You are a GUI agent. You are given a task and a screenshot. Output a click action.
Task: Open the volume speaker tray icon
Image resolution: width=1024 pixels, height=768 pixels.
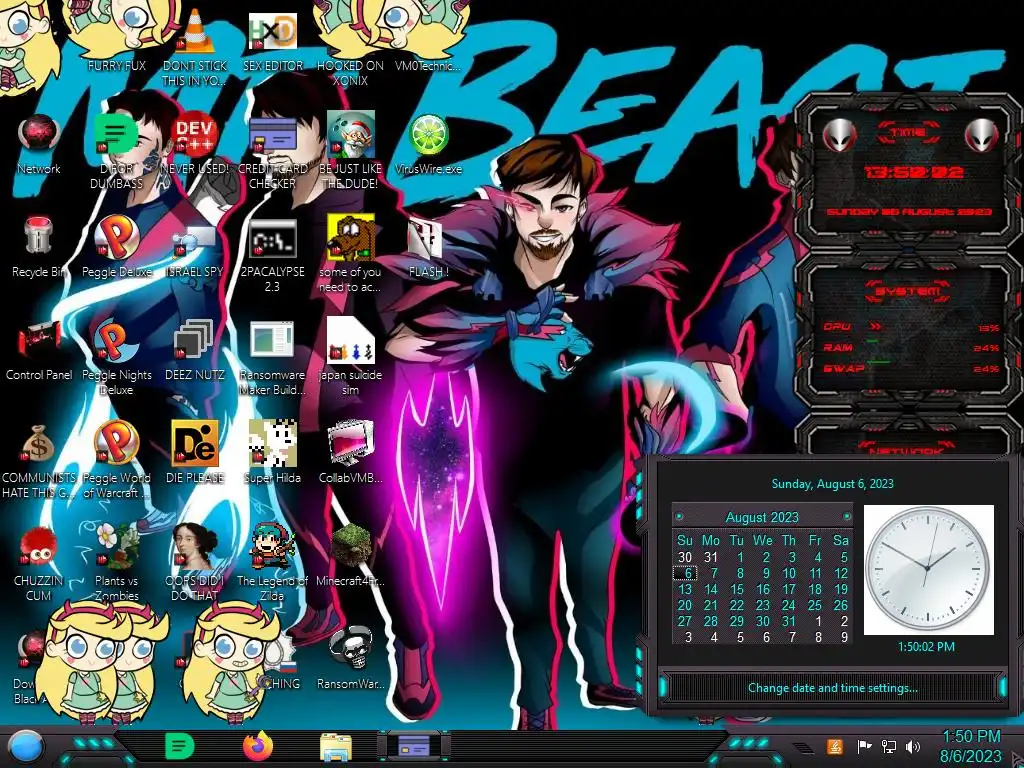(x=913, y=746)
